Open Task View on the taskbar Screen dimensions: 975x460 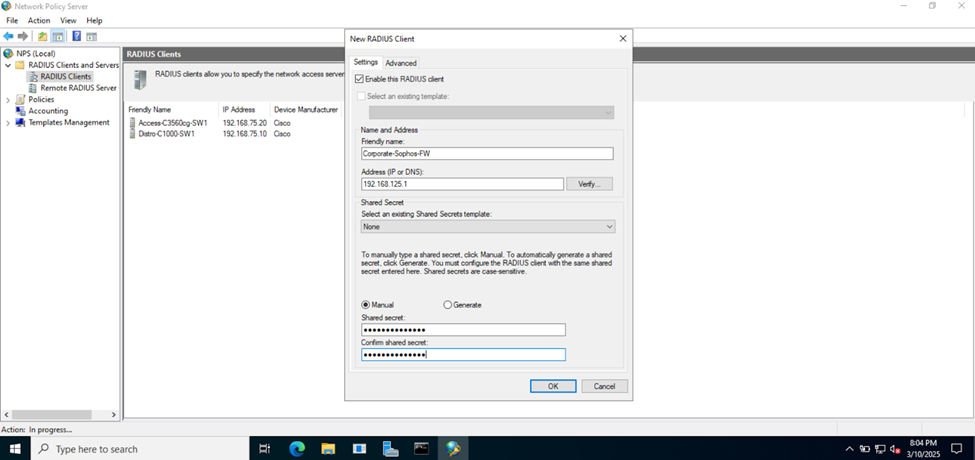coord(264,448)
